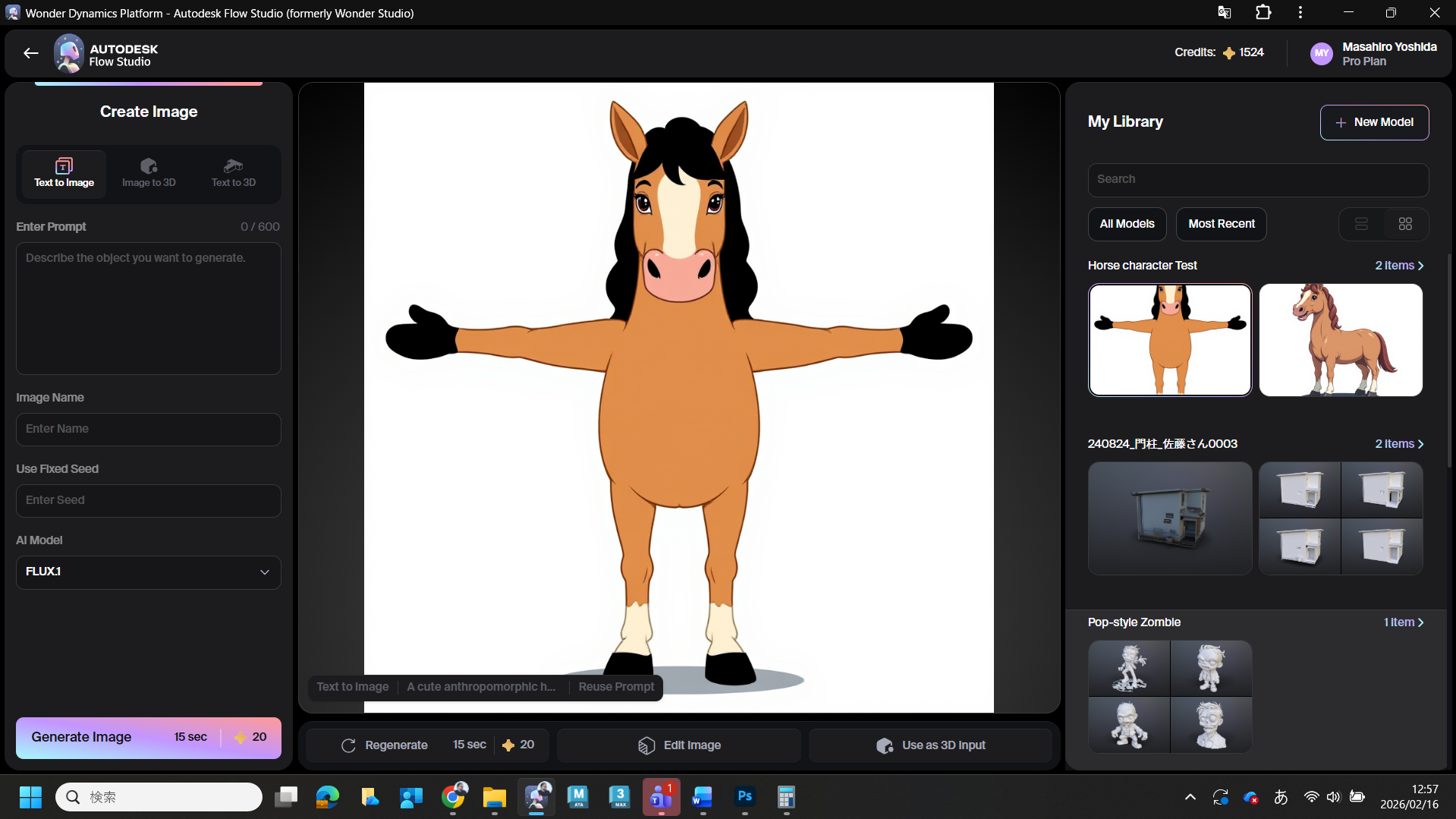Select the realistic brown horse thumbnail
This screenshot has width=1456, height=819.
click(1341, 340)
